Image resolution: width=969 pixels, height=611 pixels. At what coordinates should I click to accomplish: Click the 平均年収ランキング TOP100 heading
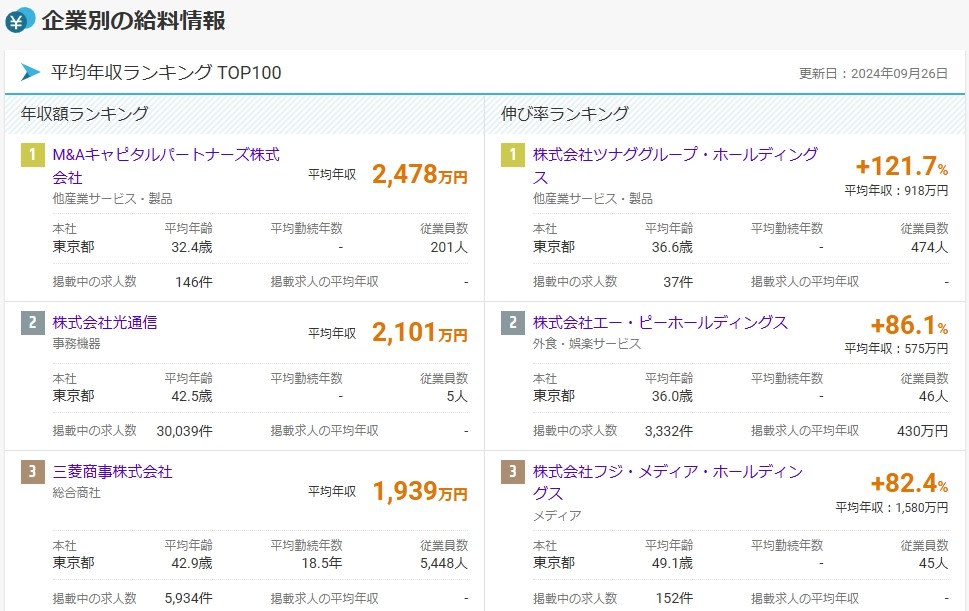[x=166, y=72]
